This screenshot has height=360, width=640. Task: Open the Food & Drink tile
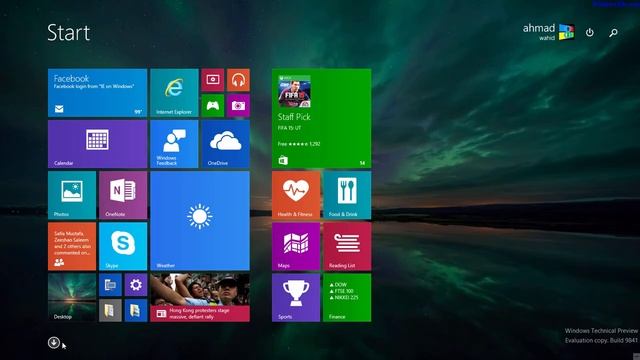click(347, 195)
